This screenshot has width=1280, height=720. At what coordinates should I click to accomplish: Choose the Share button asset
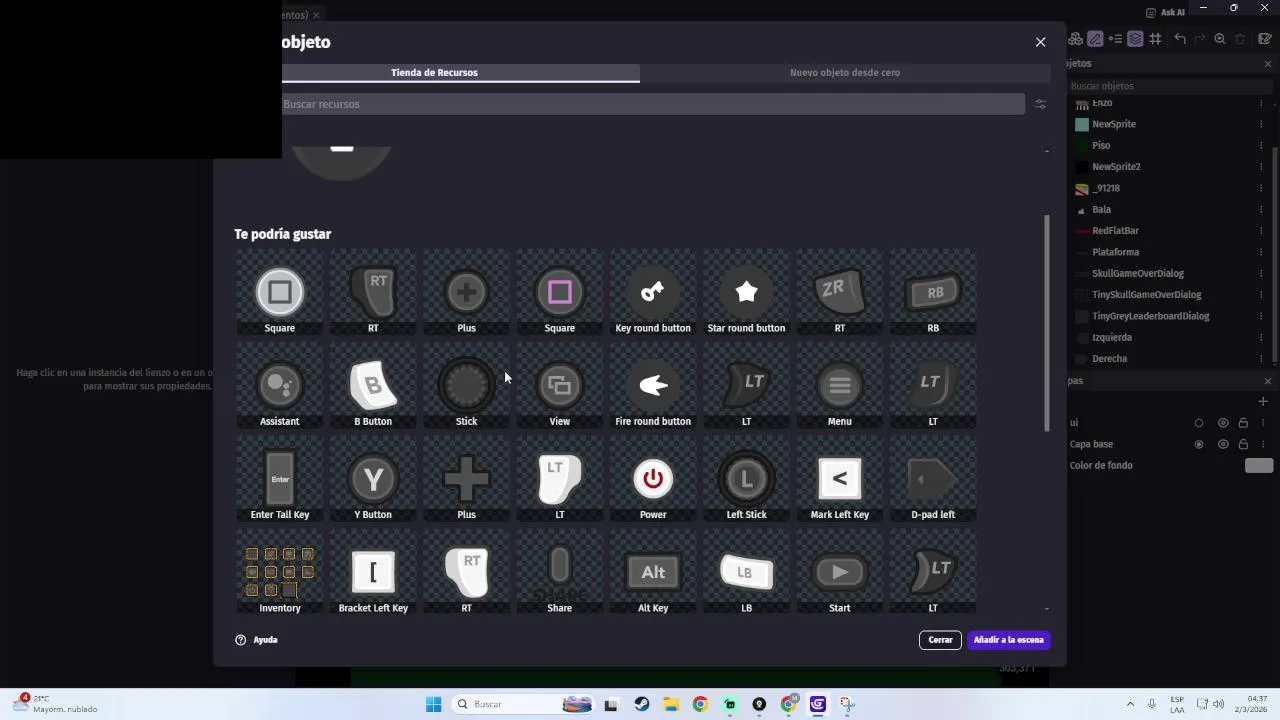pyautogui.click(x=560, y=571)
